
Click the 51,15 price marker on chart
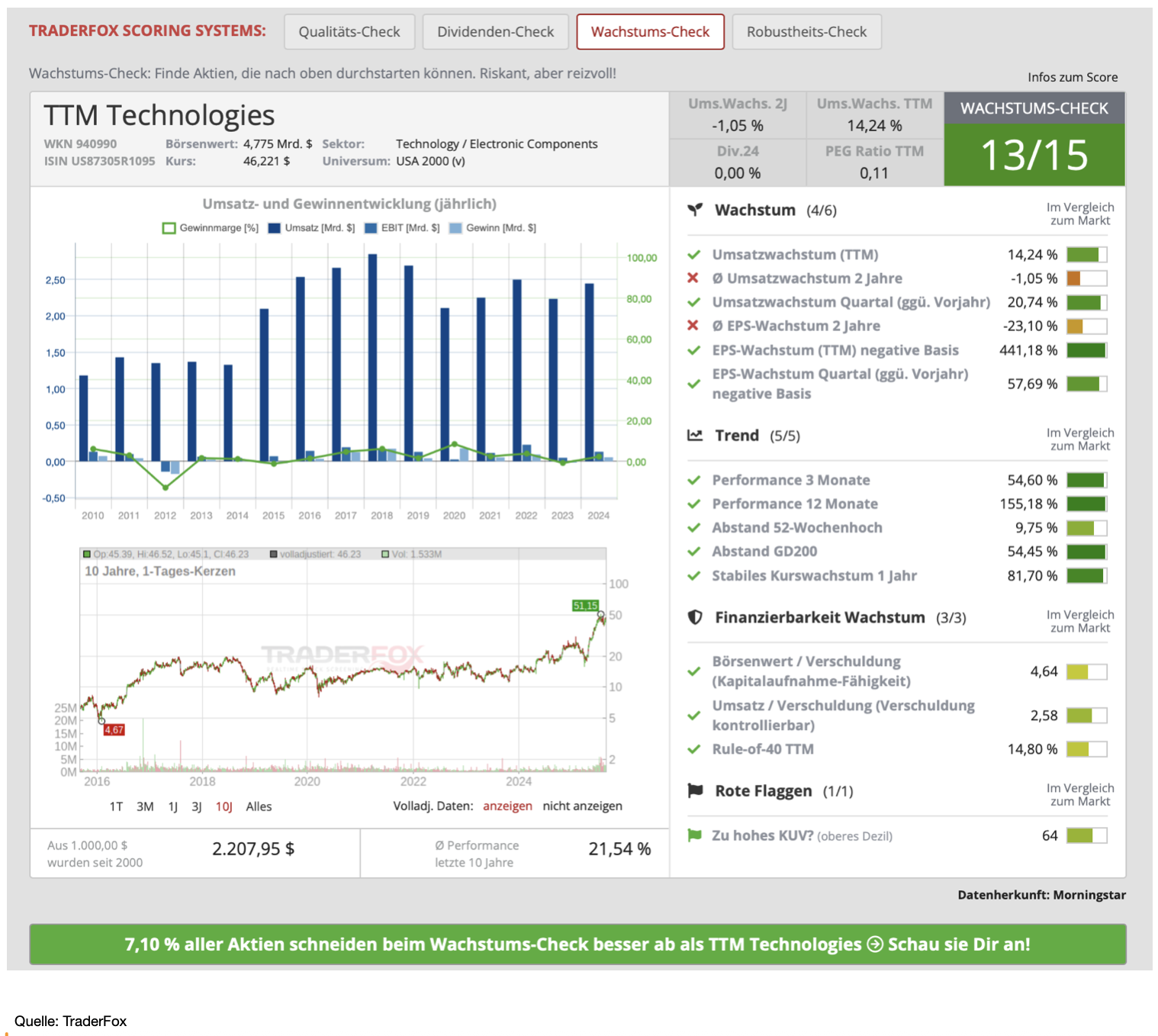pos(585,606)
